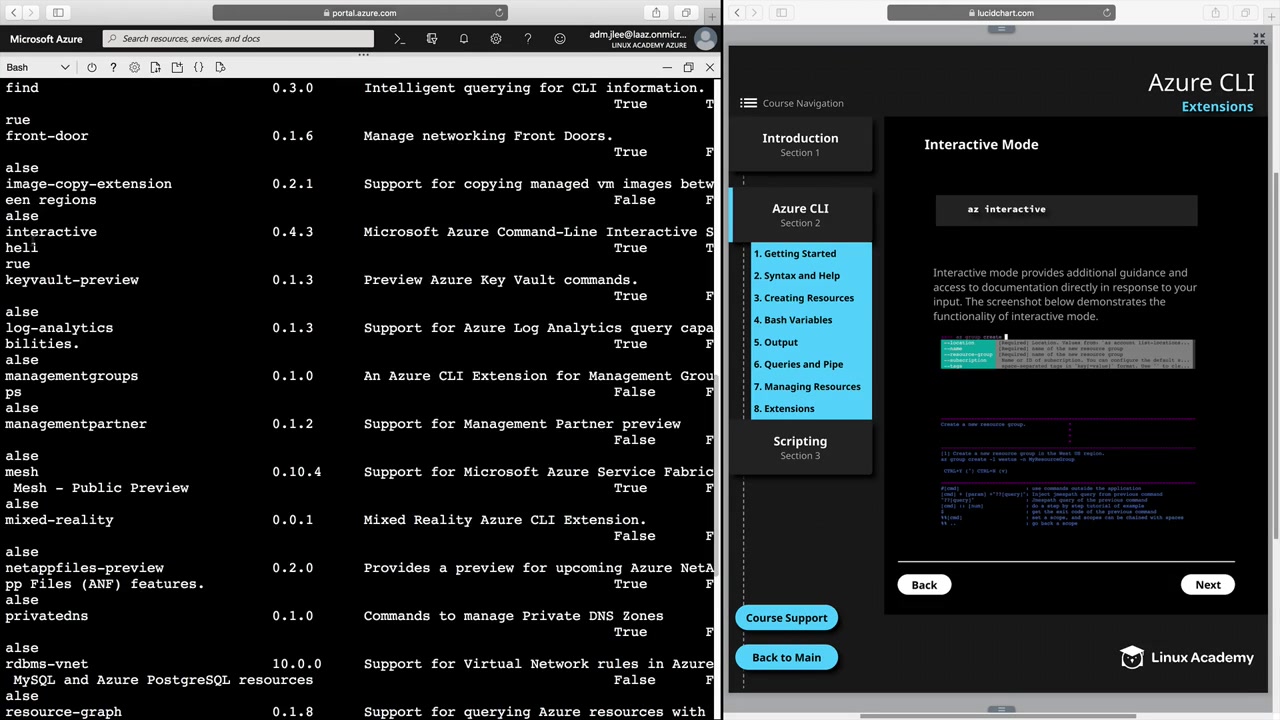
Task: Go forward in the Azure portal browser window
Action: point(30,13)
